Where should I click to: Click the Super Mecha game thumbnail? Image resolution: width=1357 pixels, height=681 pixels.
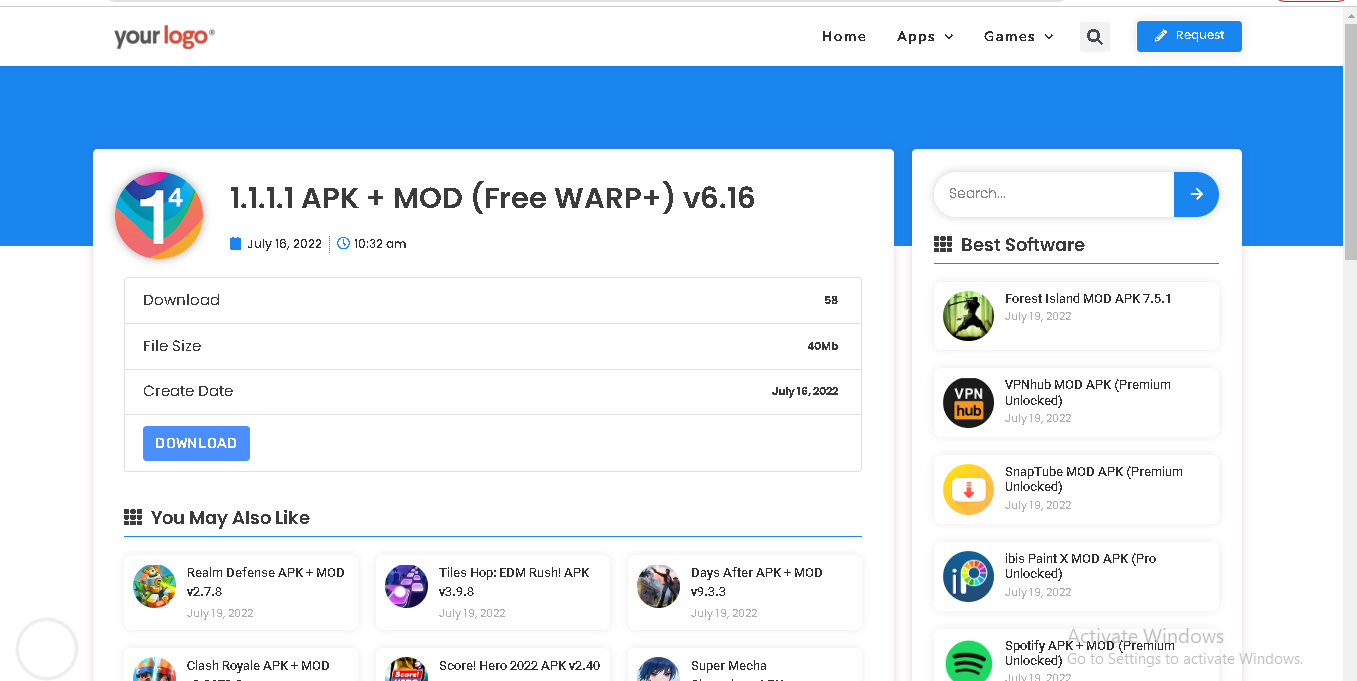(659, 669)
